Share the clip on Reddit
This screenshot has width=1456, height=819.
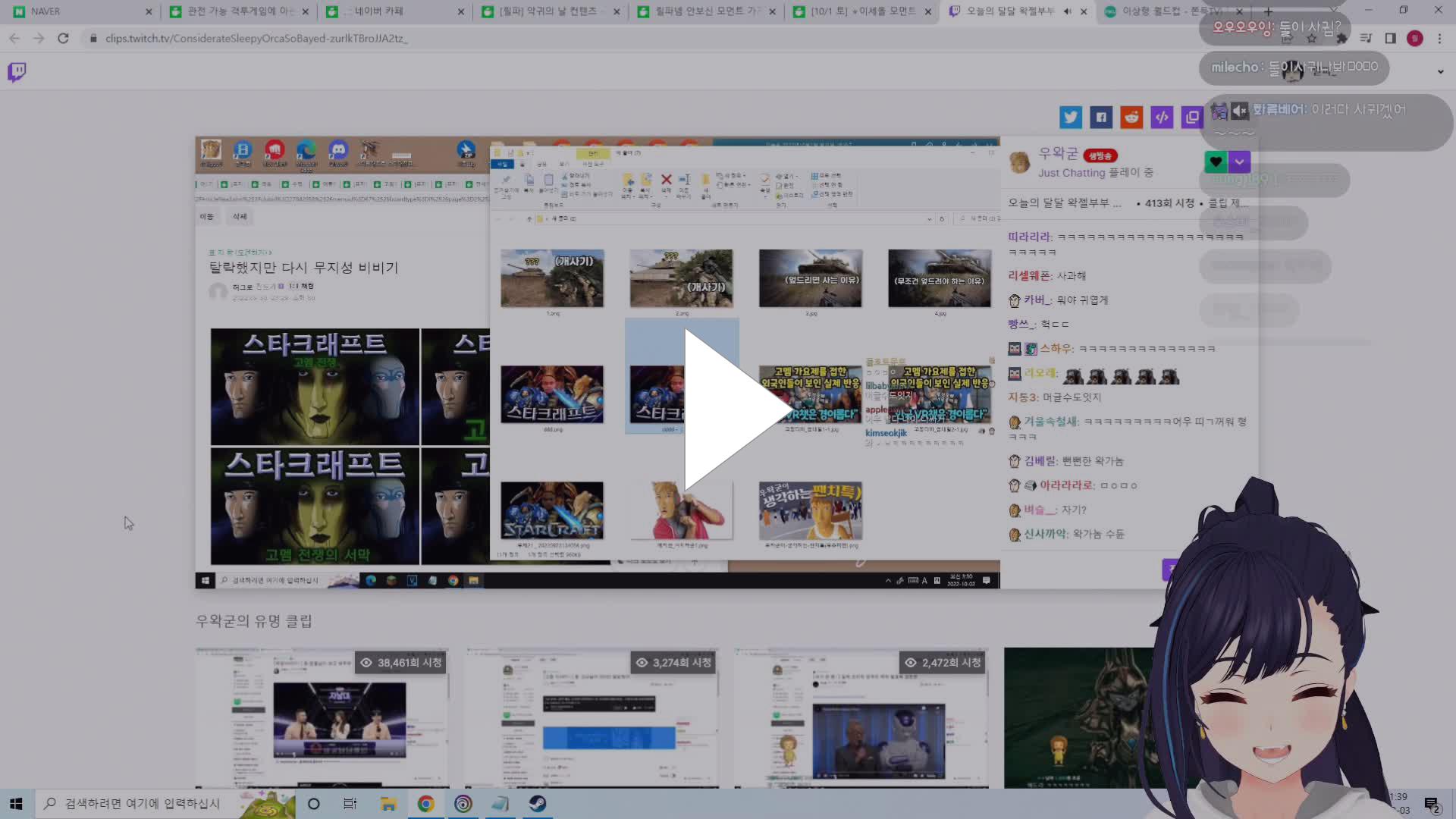tap(1131, 118)
